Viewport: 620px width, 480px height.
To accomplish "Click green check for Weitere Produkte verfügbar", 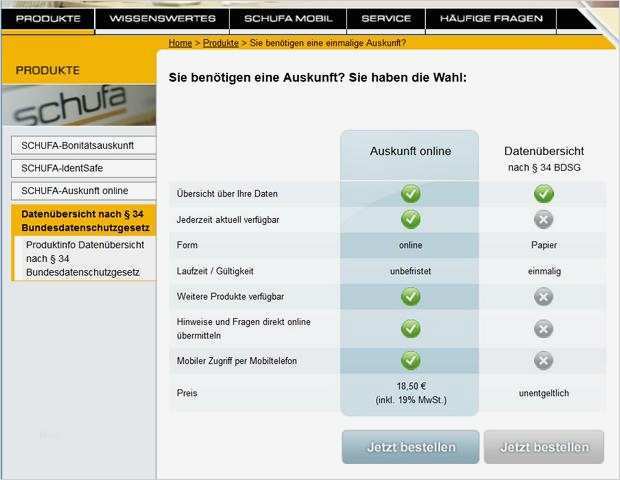I will pos(410,297).
